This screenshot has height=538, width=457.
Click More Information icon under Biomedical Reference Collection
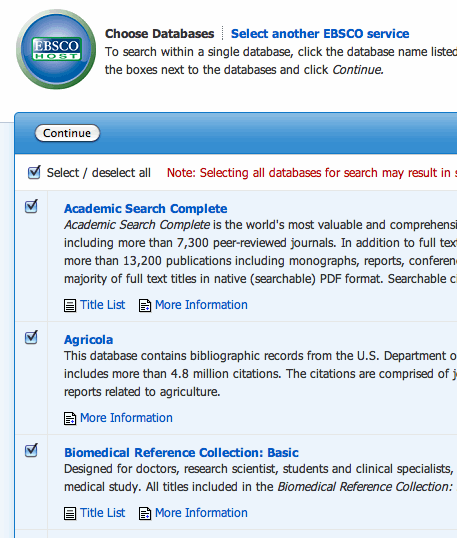(x=145, y=513)
